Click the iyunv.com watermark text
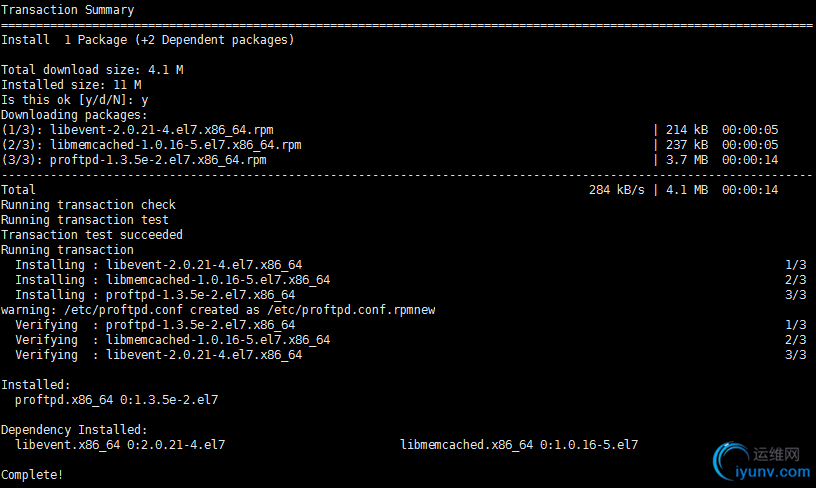The height and width of the screenshot is (488, 816). point(773,472)
